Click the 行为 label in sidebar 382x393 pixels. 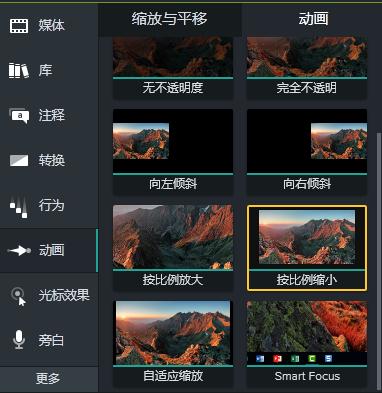point(51,205)
